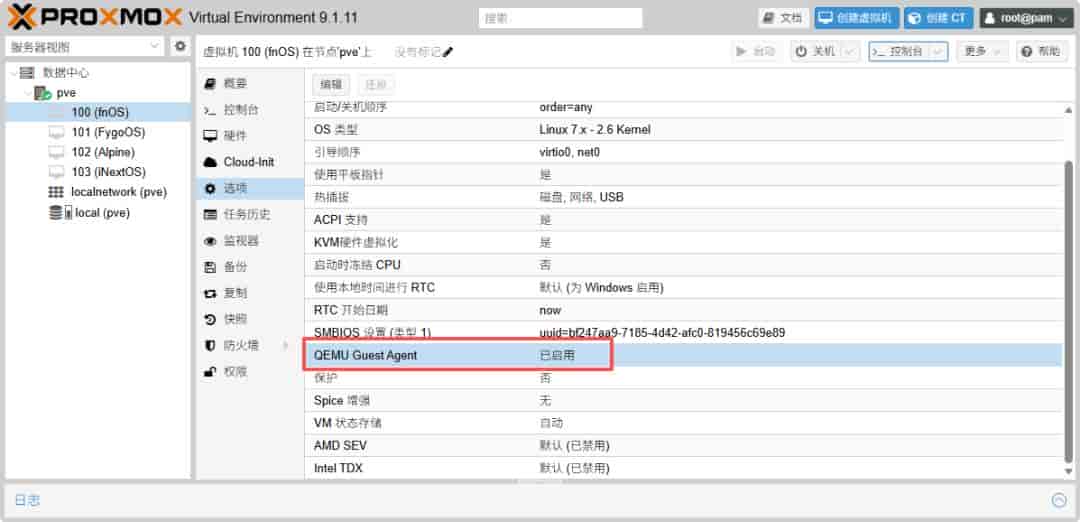Image resolution: width=1080 pixels, height=522 pixels.
Task: Select the KVM硬件虚拟化 row
Action: pos(684,242)
